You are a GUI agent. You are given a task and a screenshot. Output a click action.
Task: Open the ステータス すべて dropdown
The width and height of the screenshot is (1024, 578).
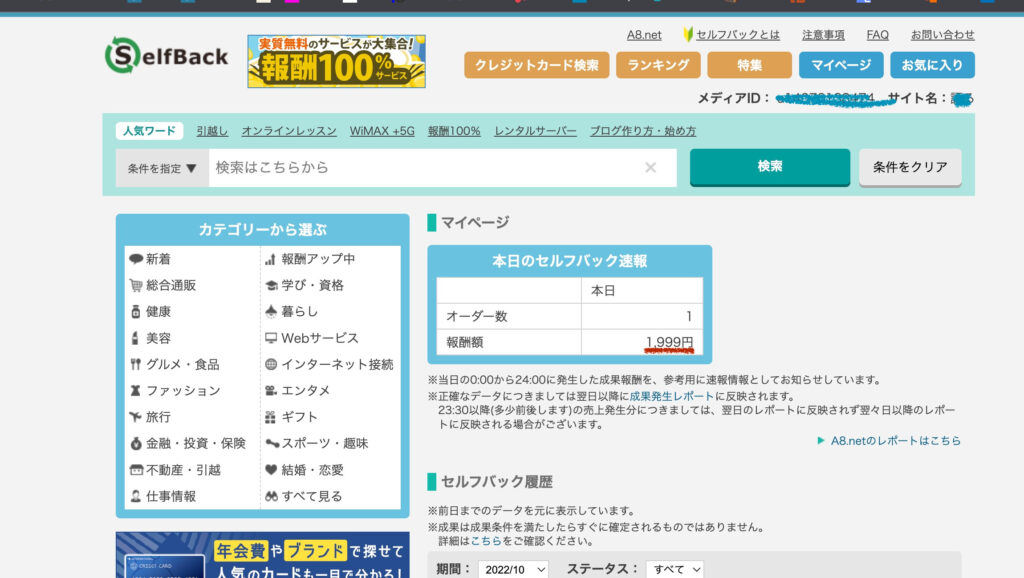tap(675, 569)
